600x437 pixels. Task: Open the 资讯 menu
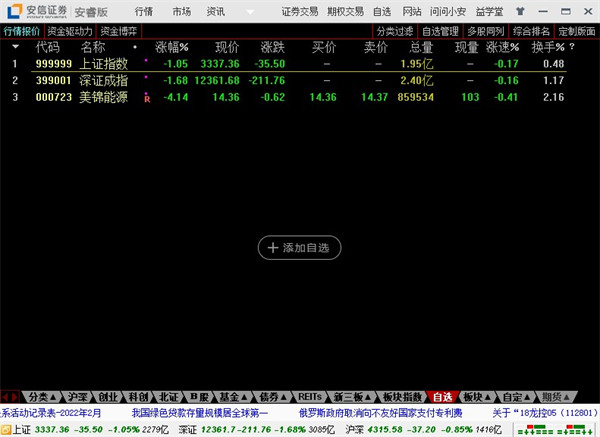tap(216, 12)
